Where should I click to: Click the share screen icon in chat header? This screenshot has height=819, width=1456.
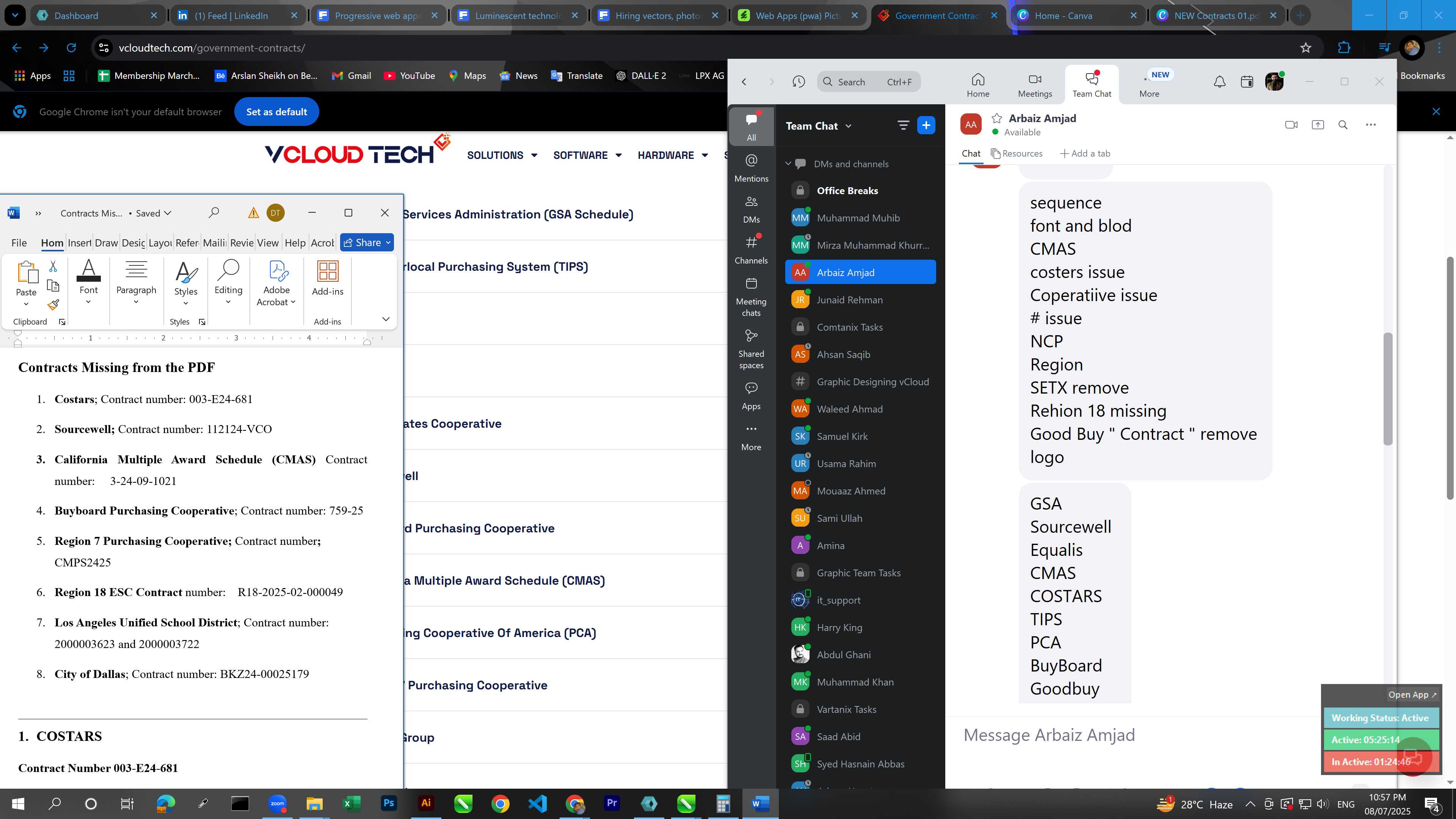click(1318, 124)
